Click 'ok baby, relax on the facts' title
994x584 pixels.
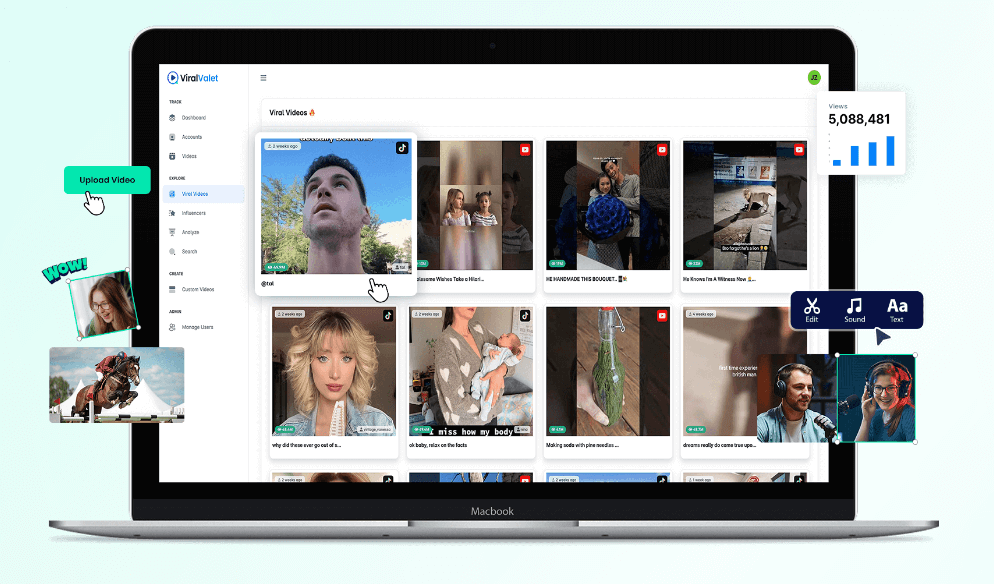pyautogui.click(x=438, y=445)
